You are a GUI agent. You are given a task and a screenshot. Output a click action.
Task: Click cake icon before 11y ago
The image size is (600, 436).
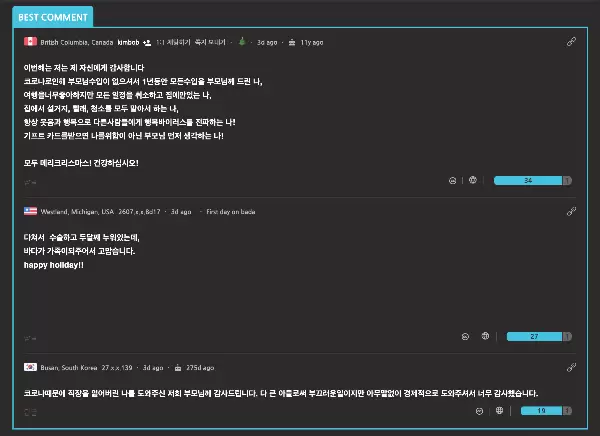(292, 42)
